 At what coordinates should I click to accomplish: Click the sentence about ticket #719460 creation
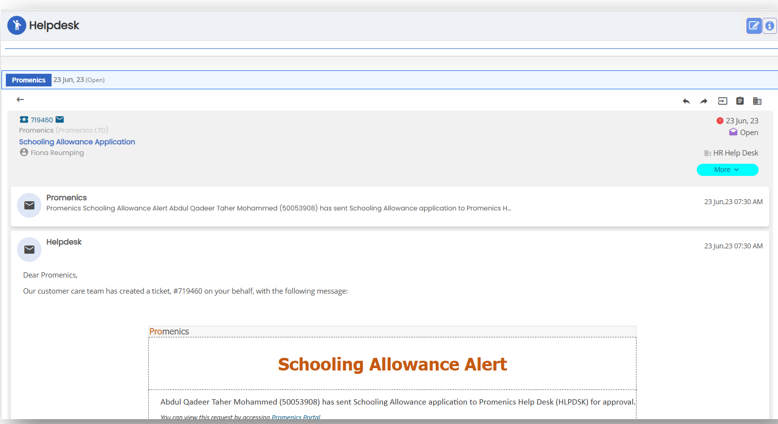point(185,291)
